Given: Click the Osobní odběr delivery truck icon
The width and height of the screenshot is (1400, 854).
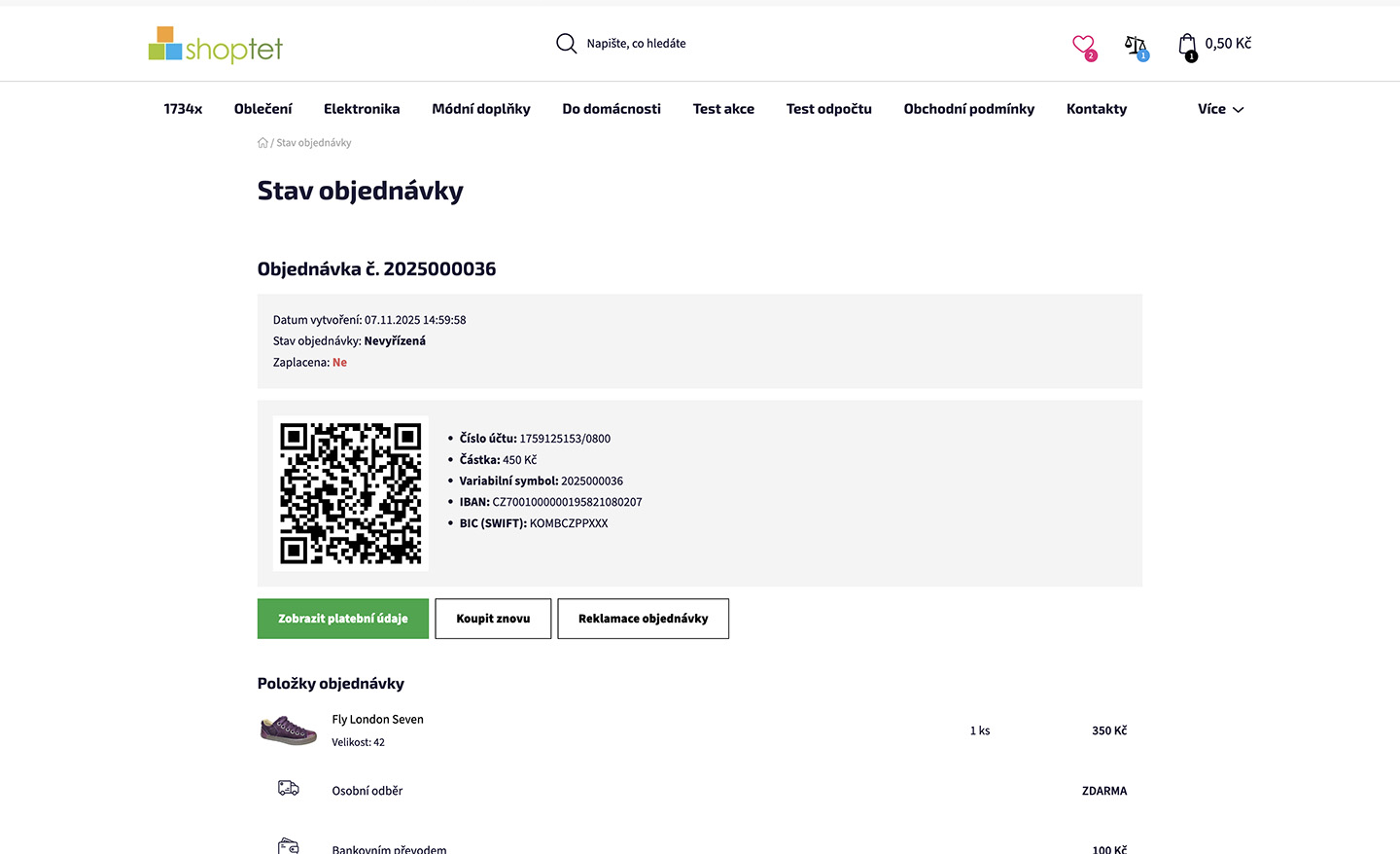Looking at the screenshot, I should (289, 788).
